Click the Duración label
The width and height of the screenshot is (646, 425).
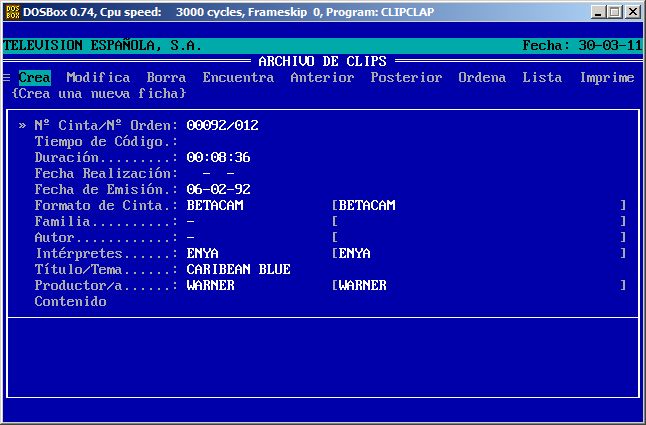tap(106, 157)
